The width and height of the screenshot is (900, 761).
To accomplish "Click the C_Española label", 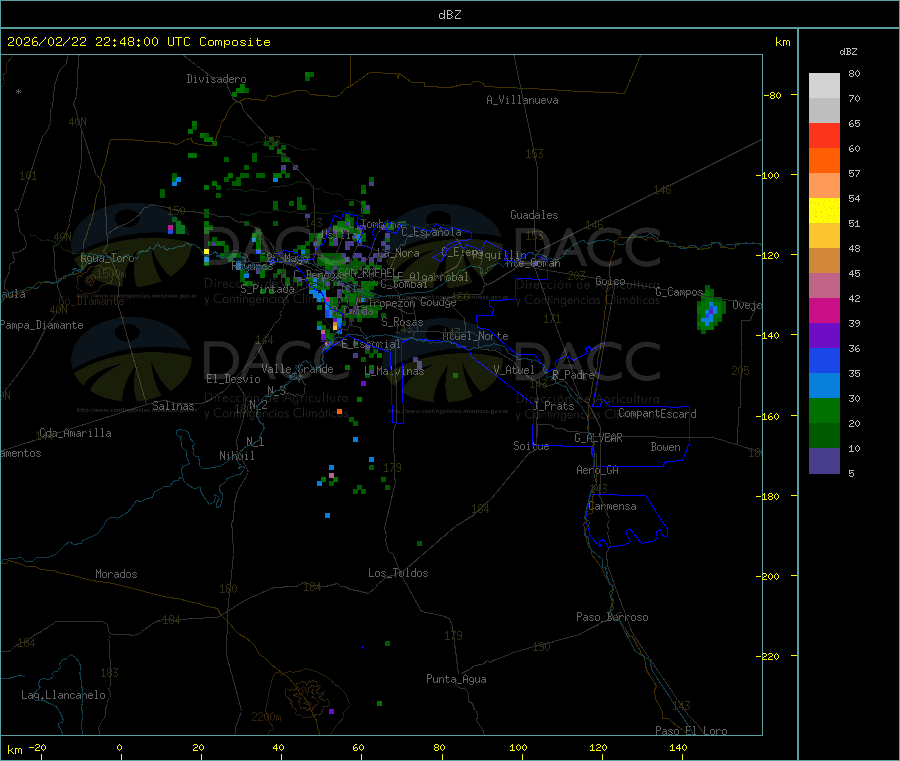I will [432, 232].
